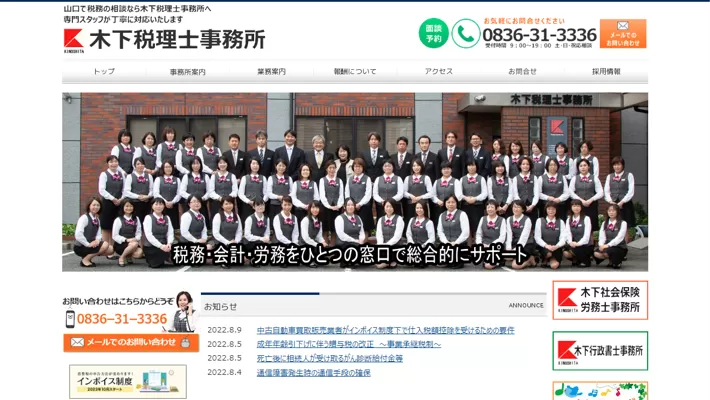Click the smartphone icon beside sidebar phone number
710x400 pixels.
(70, 319)
